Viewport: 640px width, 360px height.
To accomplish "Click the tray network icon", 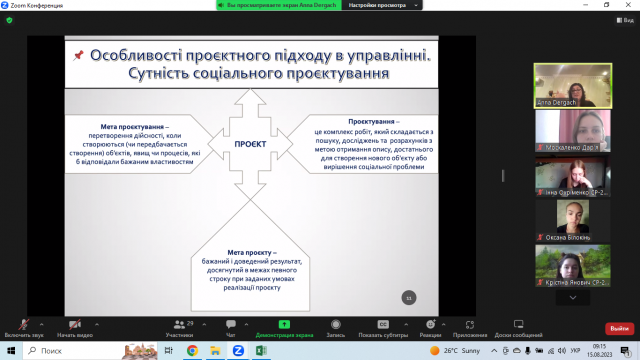I will point(551,351).
